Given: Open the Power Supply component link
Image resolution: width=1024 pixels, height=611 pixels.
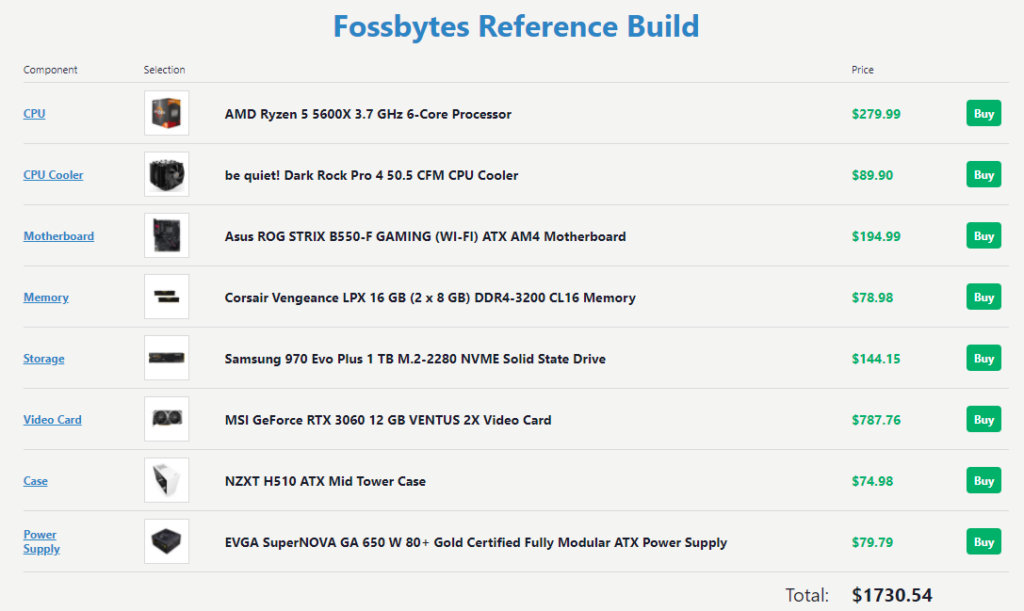Looking at the screenshot, I should (x=40, y=541).
